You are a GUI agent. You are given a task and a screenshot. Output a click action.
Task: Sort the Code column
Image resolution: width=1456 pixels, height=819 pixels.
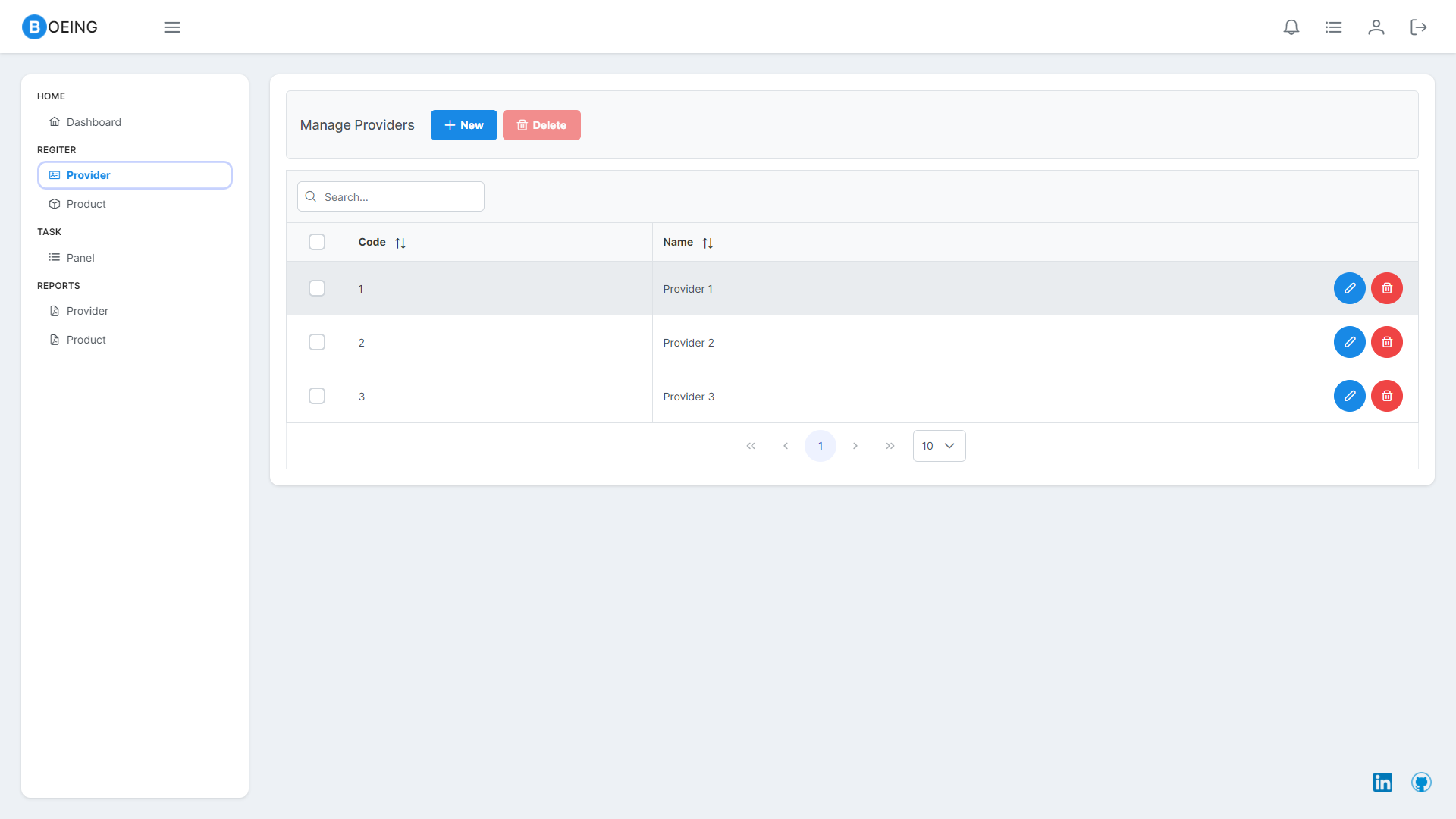(401, 242)
